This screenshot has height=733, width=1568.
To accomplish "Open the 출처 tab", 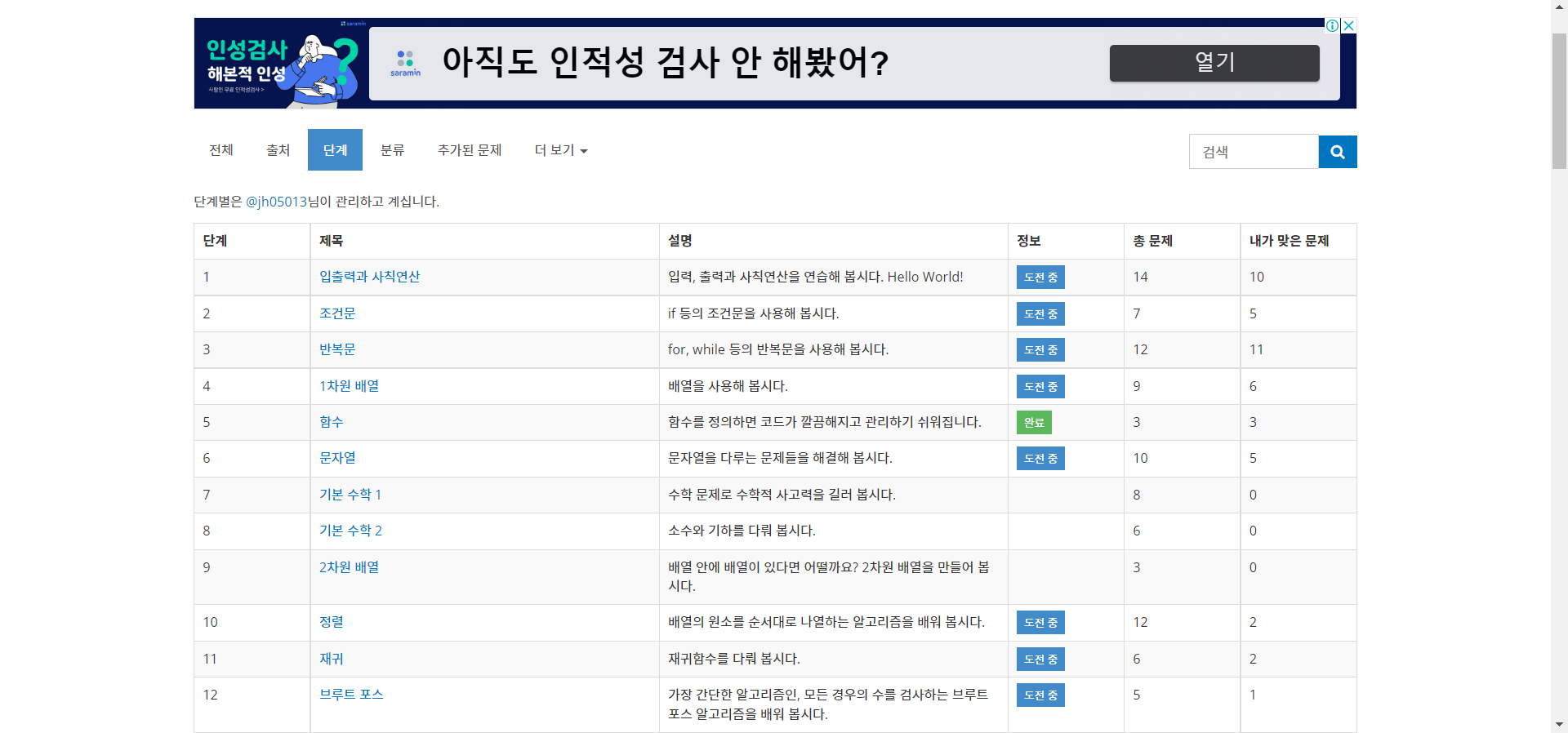I will point(278,150).
